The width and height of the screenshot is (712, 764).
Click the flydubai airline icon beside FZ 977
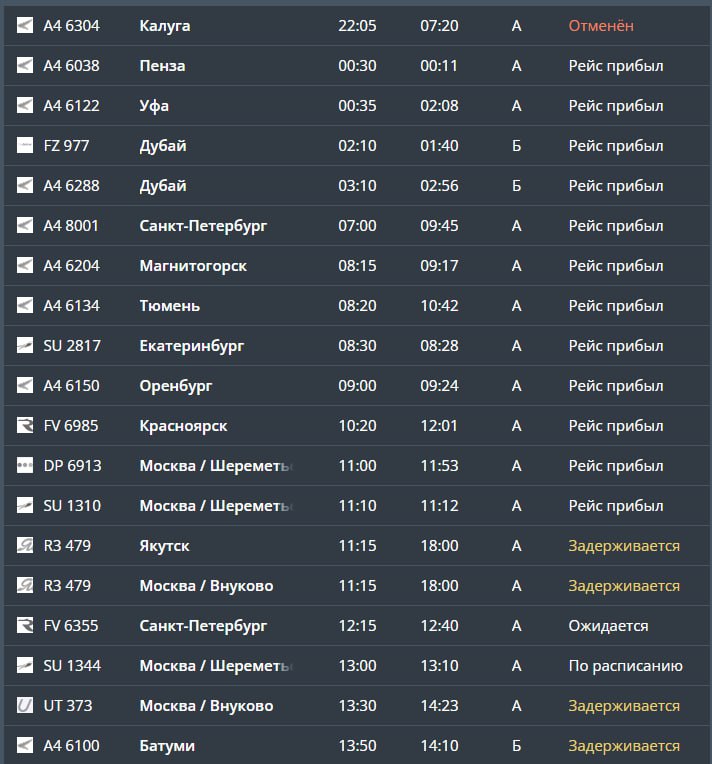pos(25,146)
